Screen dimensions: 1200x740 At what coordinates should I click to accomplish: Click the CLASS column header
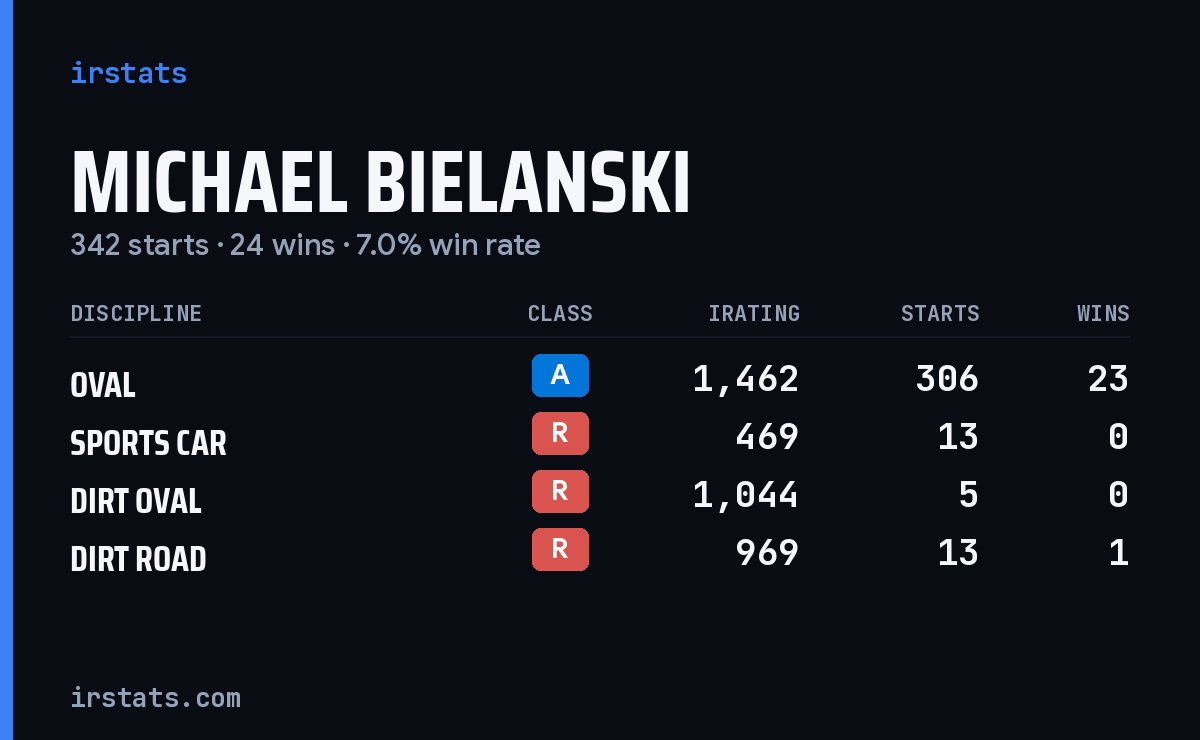(560, 314)
